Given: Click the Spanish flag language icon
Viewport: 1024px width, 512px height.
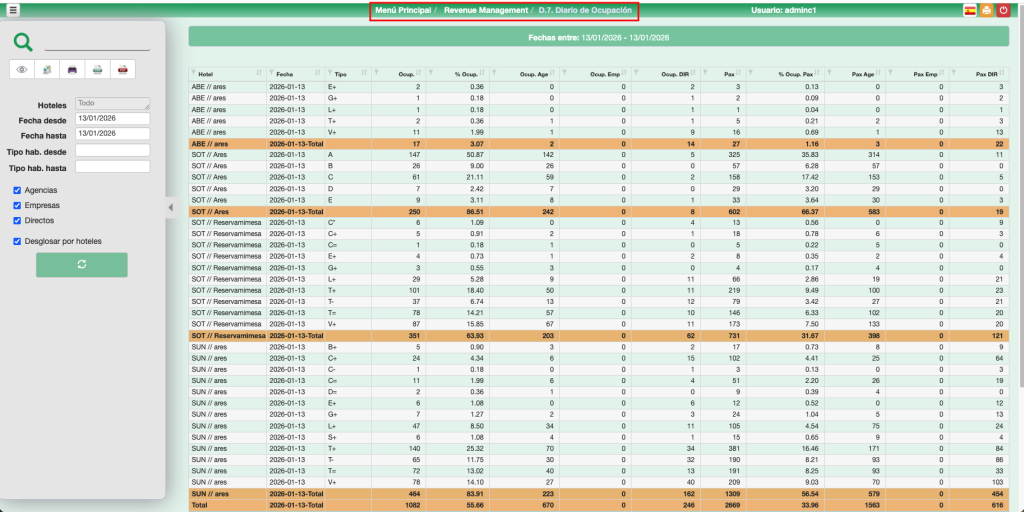Looking at the screenshot, I should 969,10.
